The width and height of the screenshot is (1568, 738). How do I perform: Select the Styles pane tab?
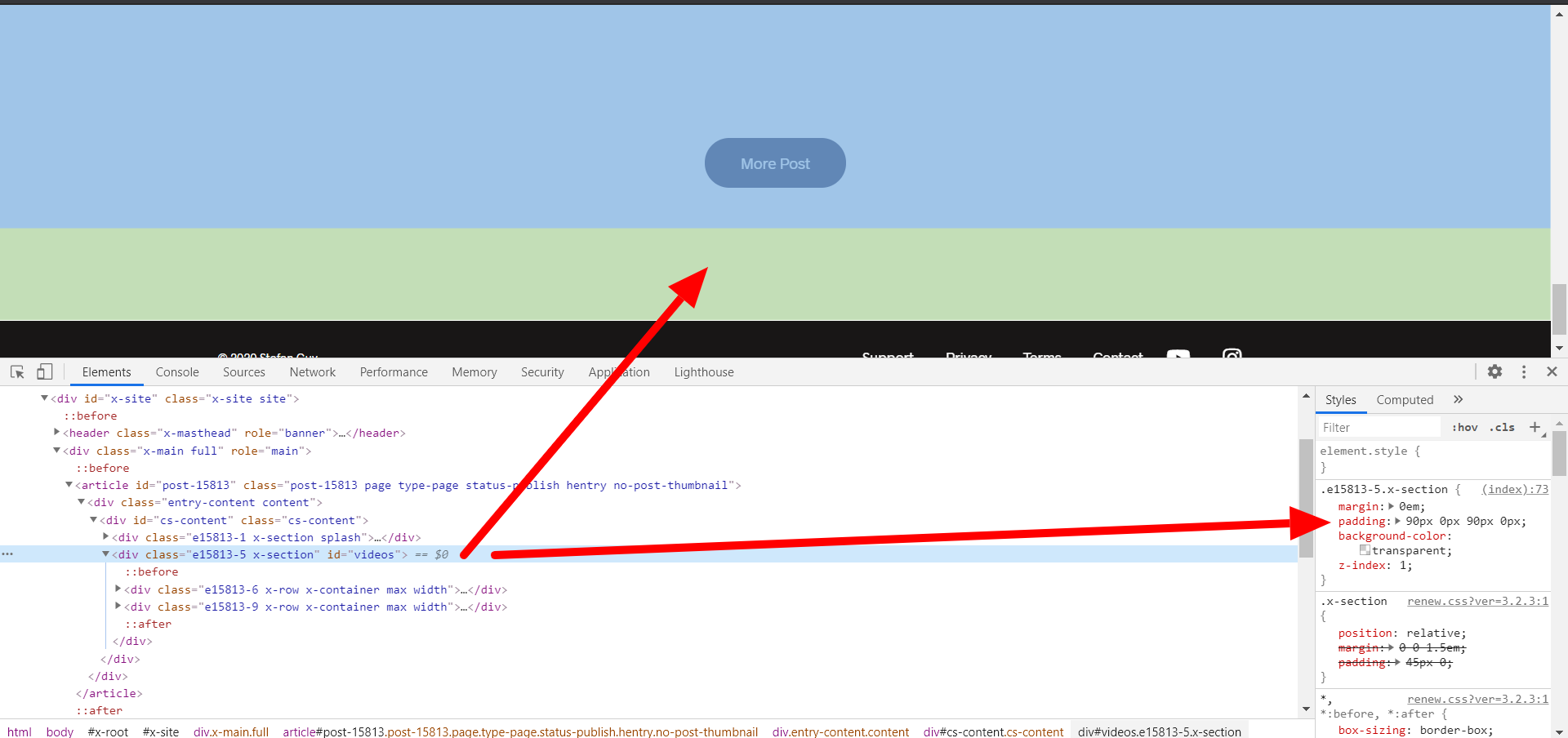(x=1340, y=400)
